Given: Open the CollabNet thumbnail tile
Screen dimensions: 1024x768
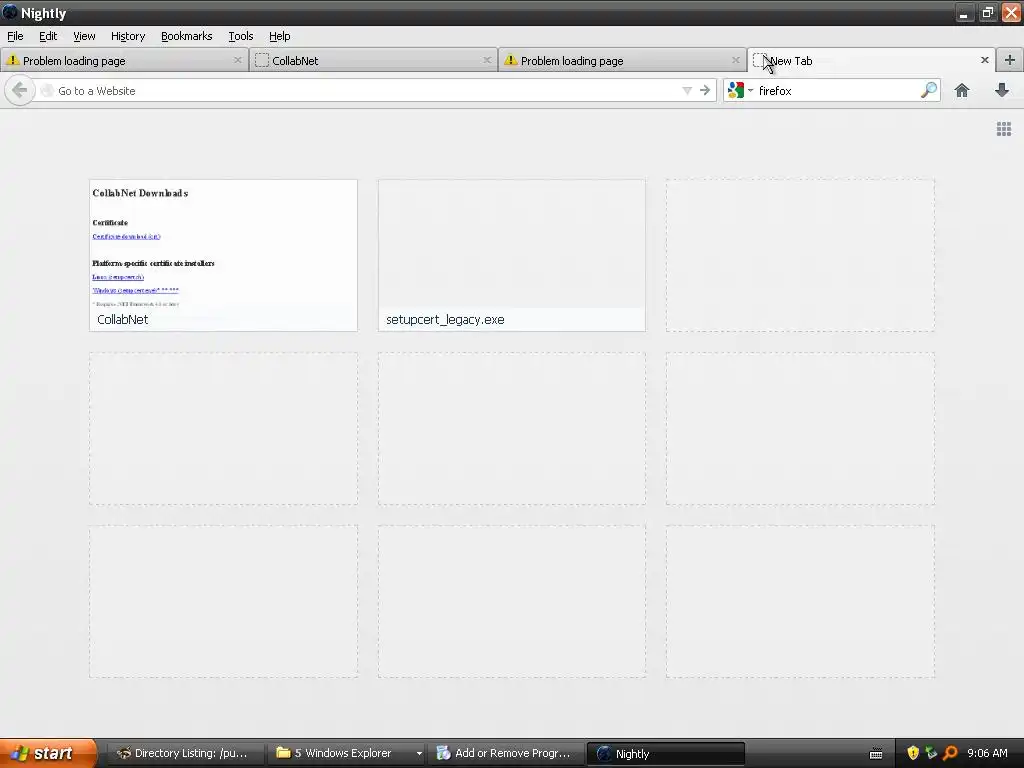Looking at the screenshot, I should coord(223,255).
